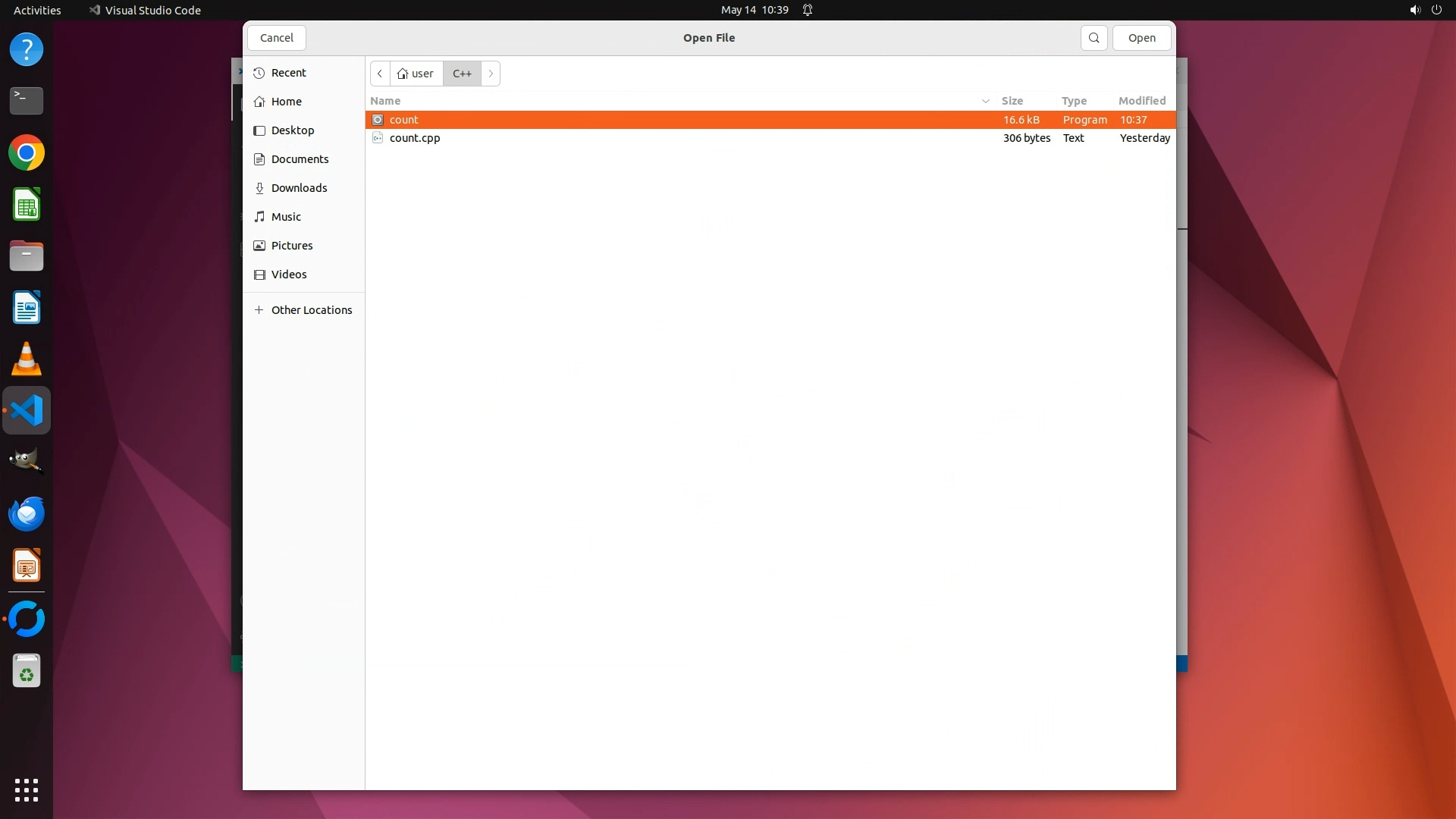
Task: Select the count.cpp file in the list
Action: click(415, 138)
